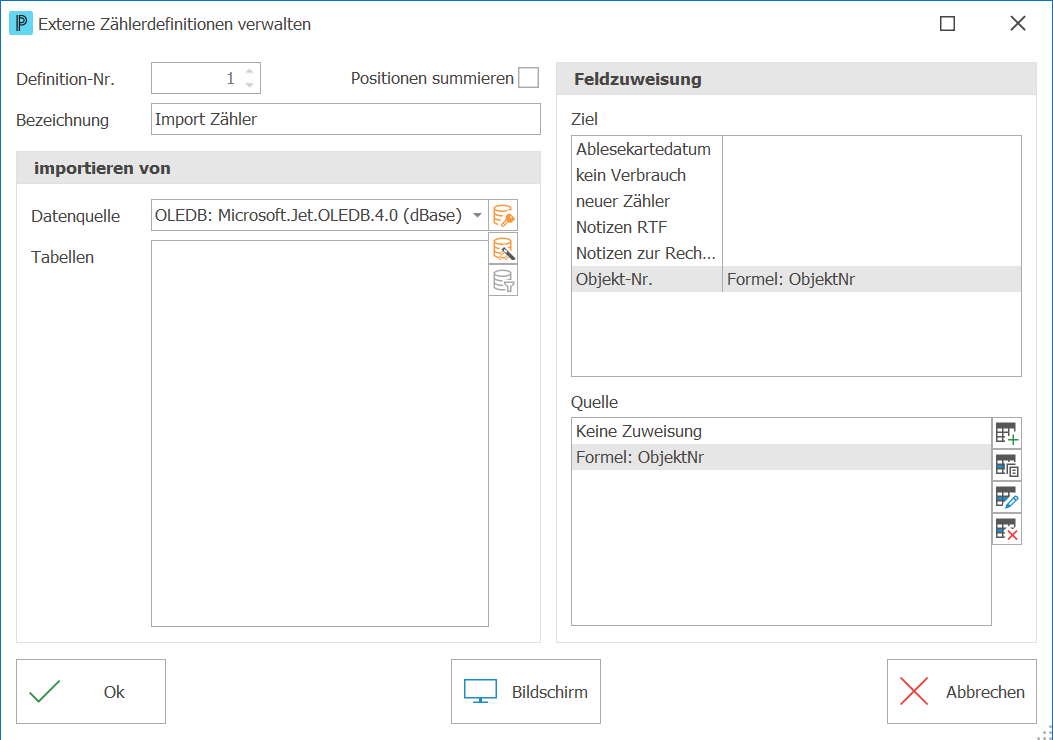Enable Positionen summieren checkbox
Screen dimensions: 1053x740
(529, 78)
